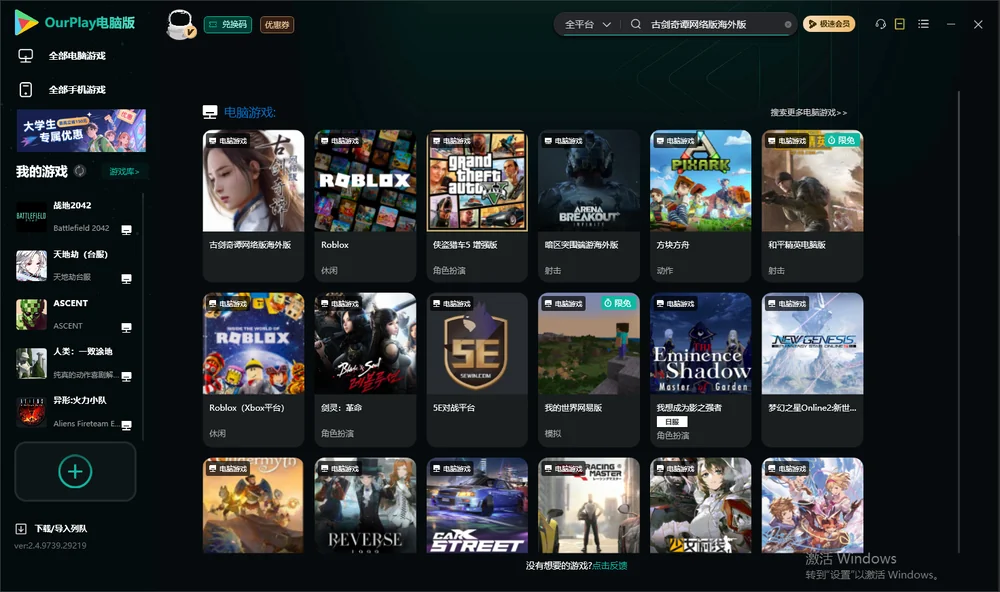Select the PixARK 方块方舟 card
Screen dimensions: 1000x592
pyautogui.click(x=701, y=205)
